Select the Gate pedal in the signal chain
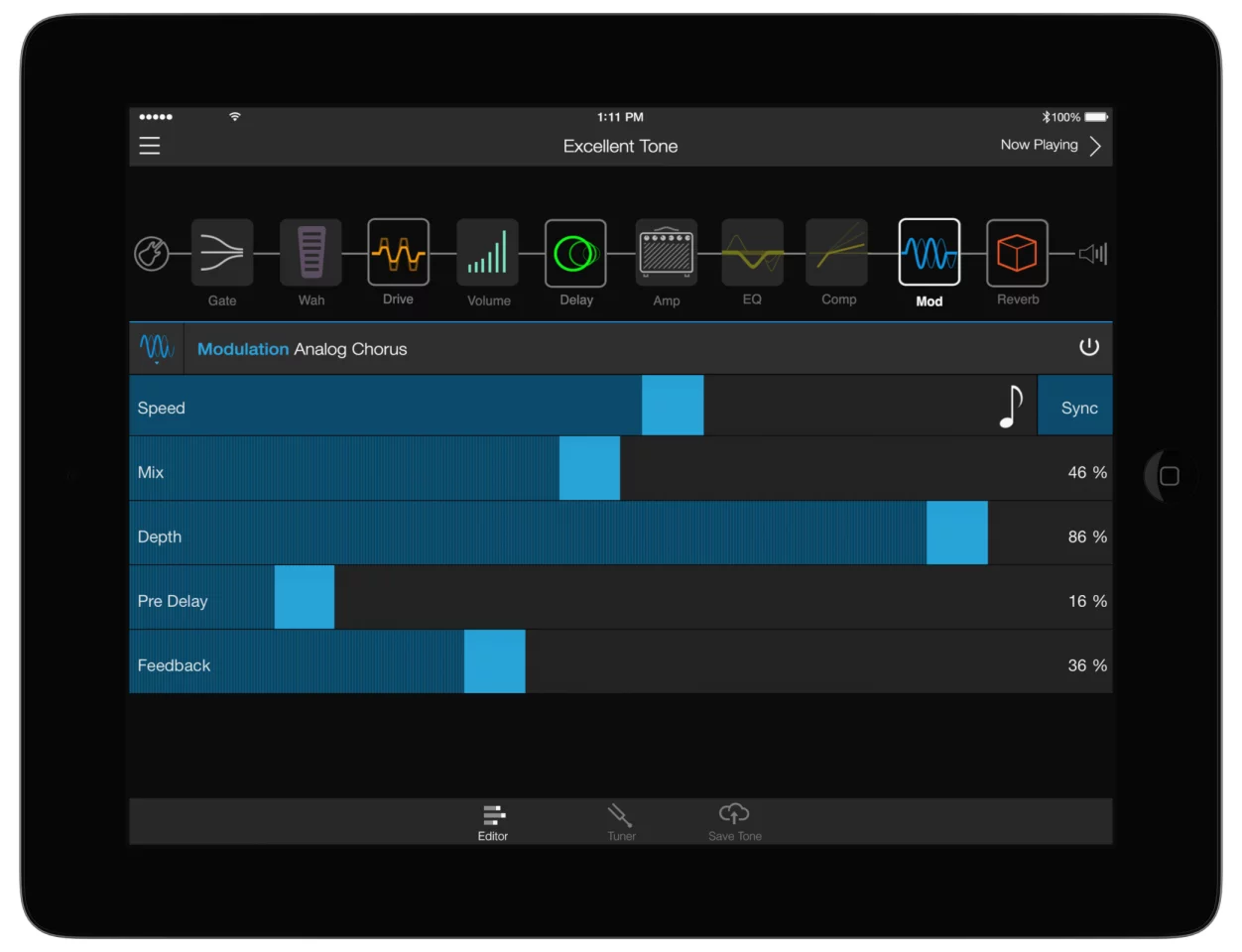 click(x=221, y=253)
